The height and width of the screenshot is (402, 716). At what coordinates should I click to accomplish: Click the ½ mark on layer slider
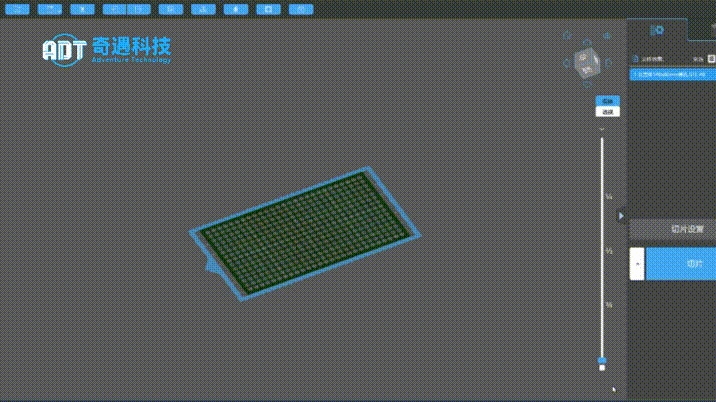609,251
